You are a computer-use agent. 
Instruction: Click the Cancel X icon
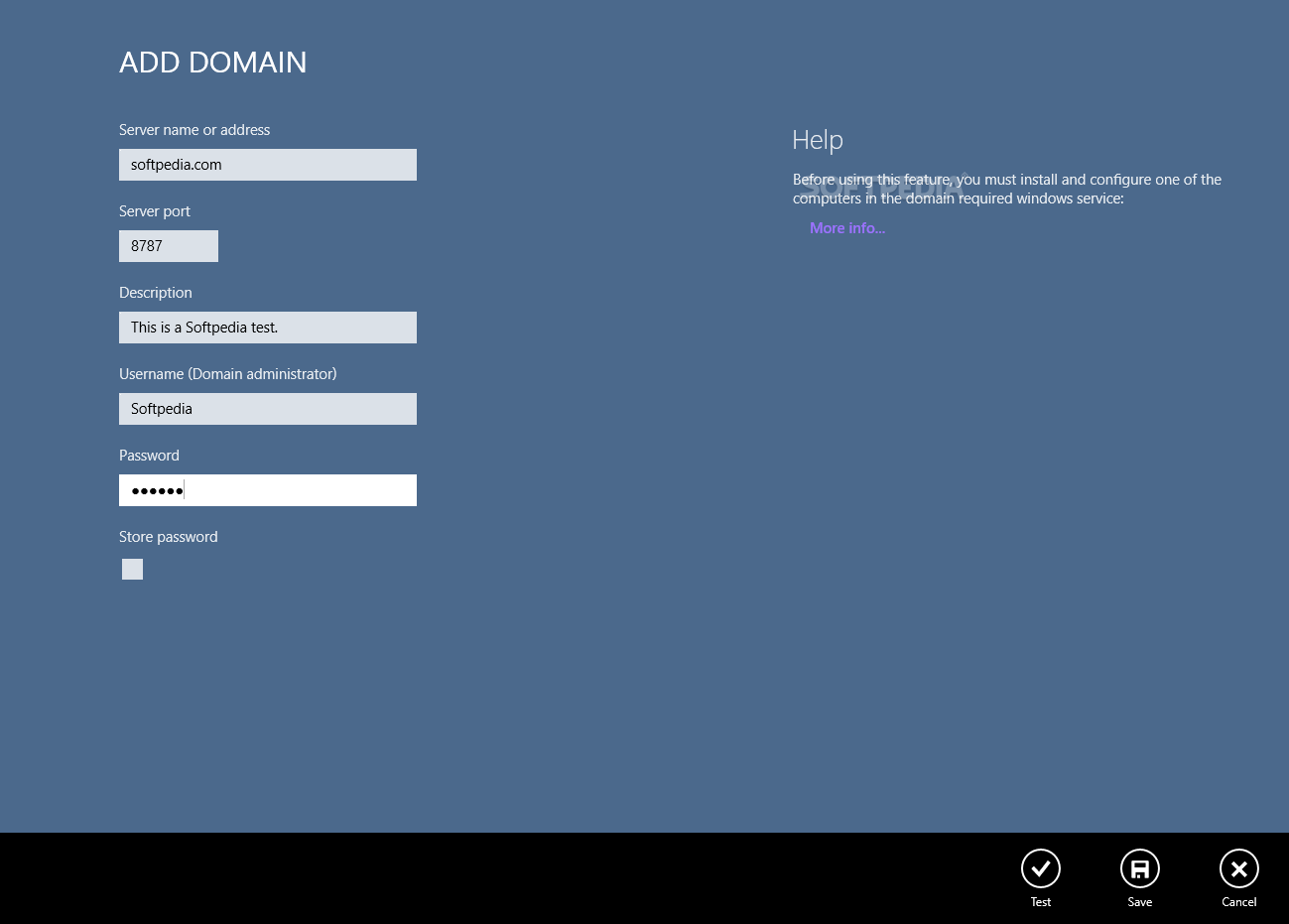pyautogui.click(x=1238, y=868)
